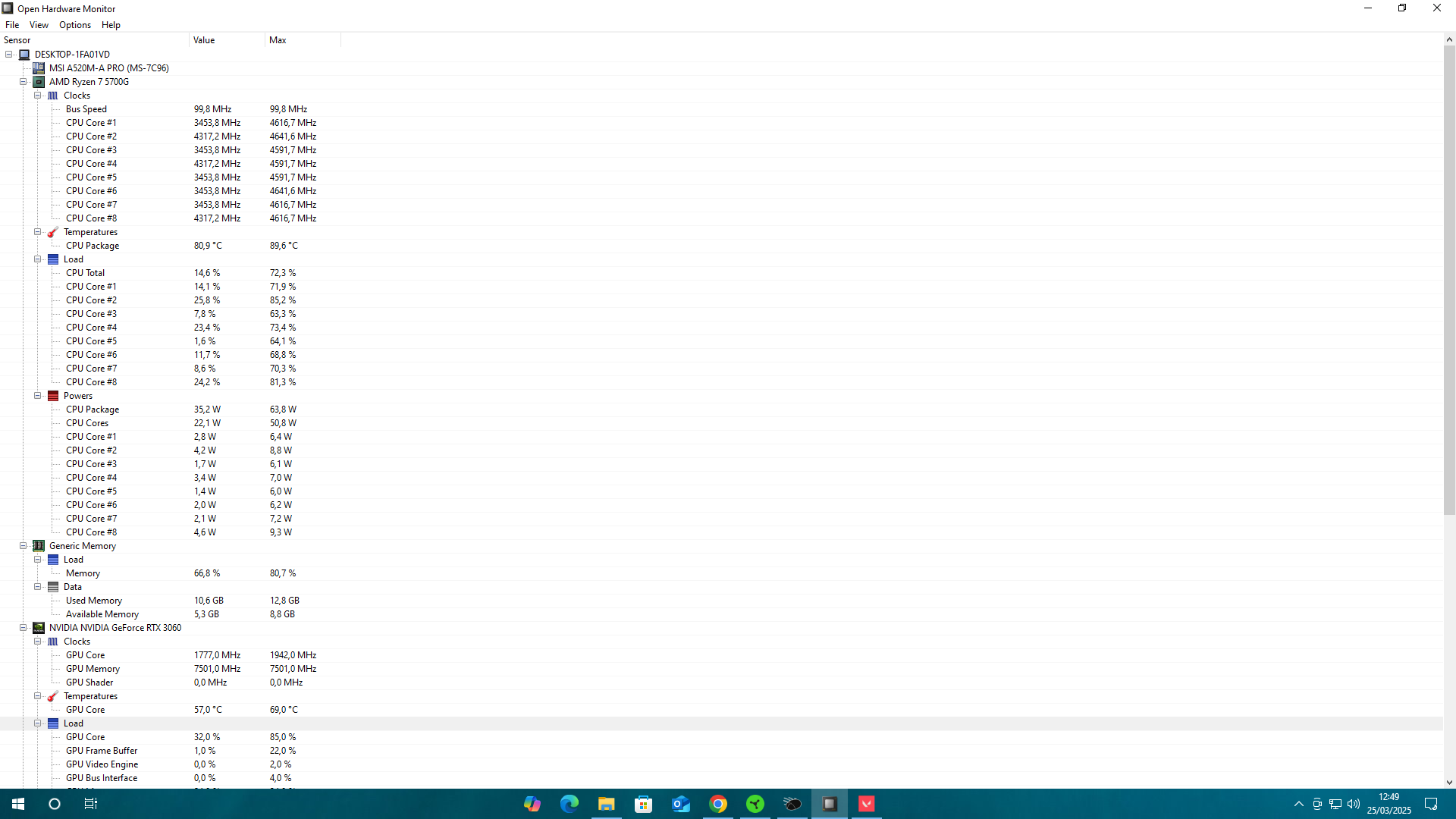Select the Used Memory row
The image size is (1456, 819).
(720, 601)
